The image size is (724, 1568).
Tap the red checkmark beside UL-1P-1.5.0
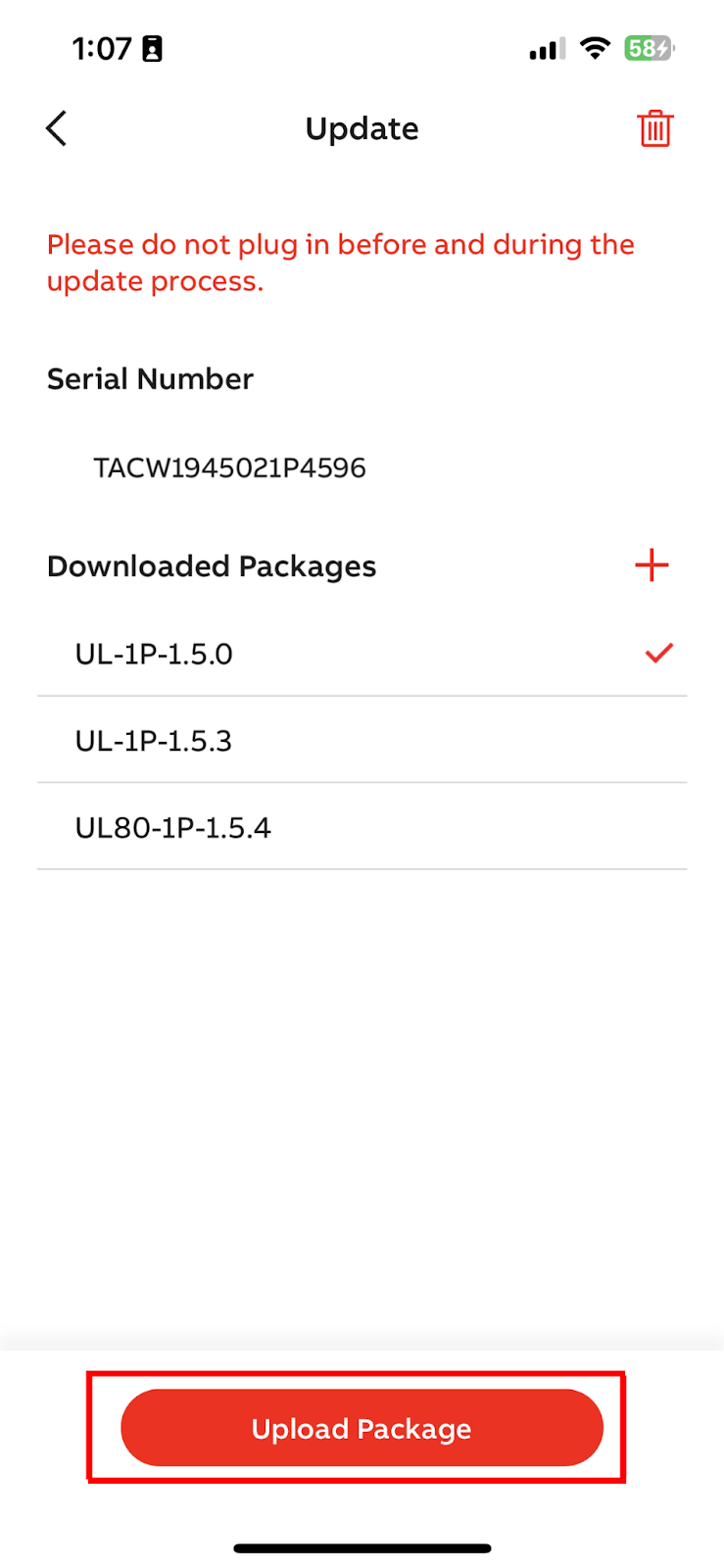coord(659,653)
